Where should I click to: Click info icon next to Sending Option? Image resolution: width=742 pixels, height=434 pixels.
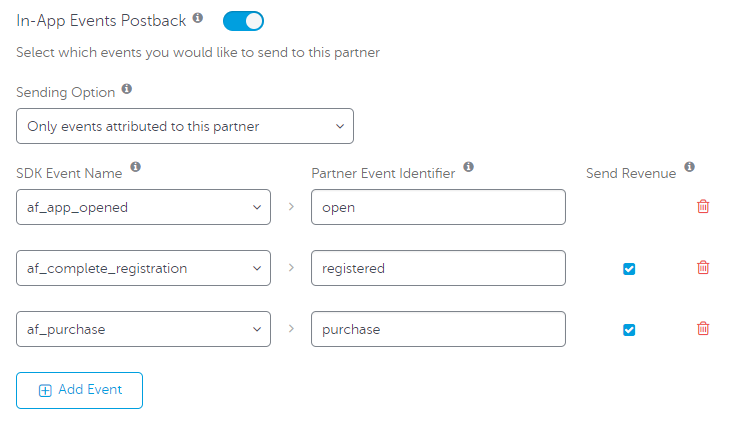click(x=126, y=89)
